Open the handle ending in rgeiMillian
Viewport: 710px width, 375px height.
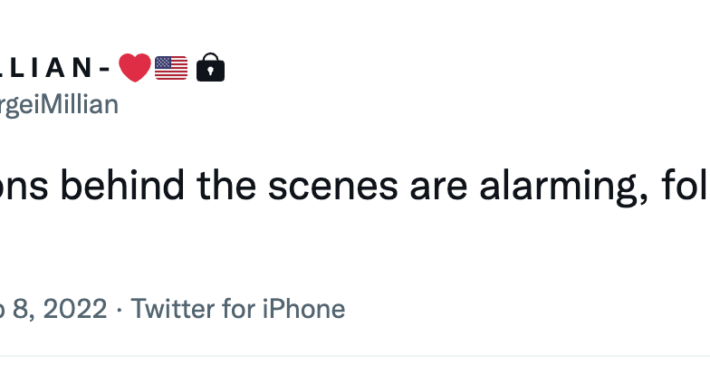(x=59, y=105)
